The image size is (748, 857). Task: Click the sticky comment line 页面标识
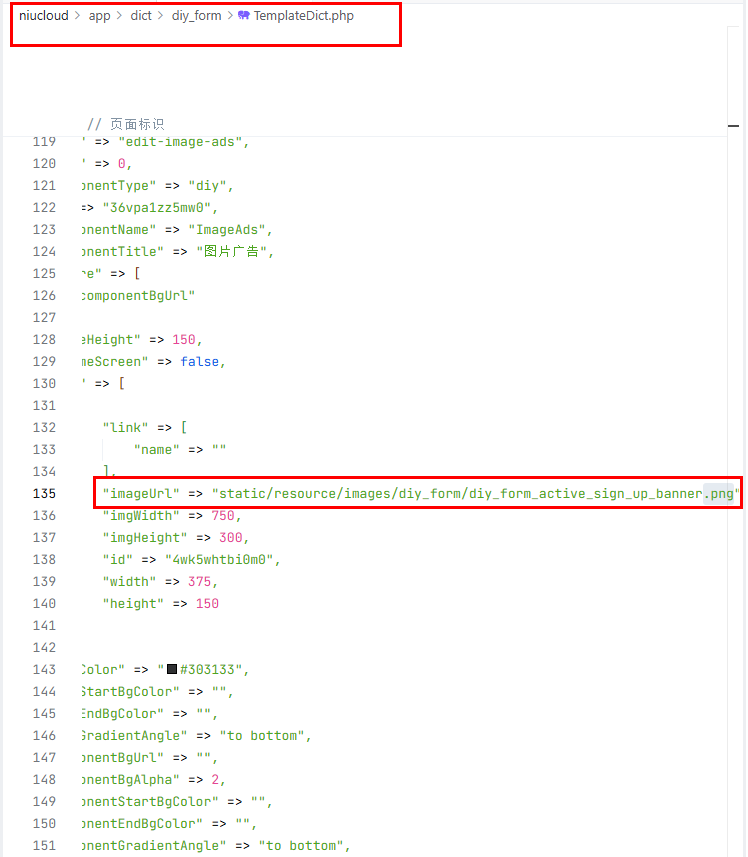click(x=126, y=124)
